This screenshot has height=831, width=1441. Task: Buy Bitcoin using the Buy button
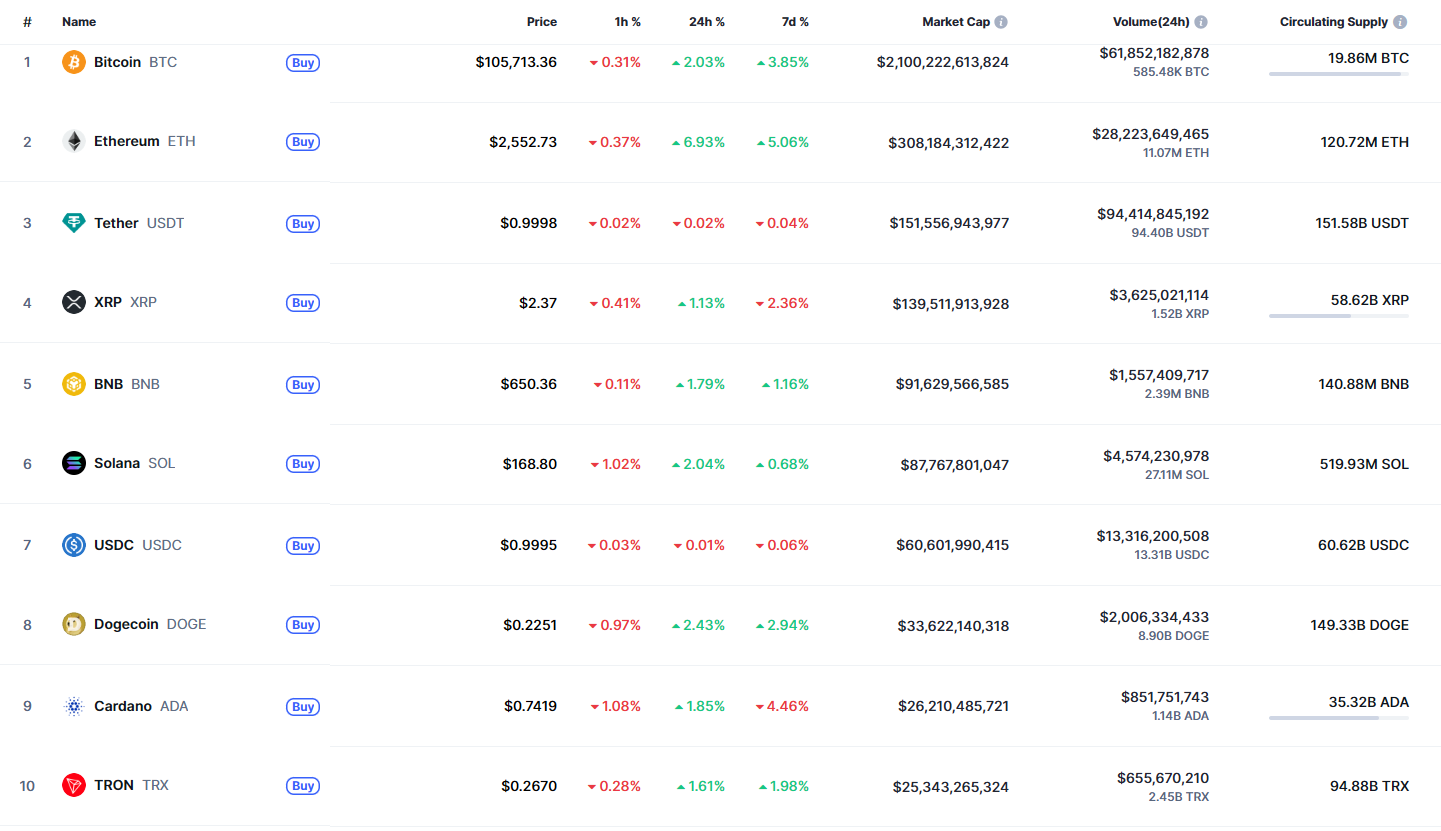pyautogui.click(x=303, y=62)
